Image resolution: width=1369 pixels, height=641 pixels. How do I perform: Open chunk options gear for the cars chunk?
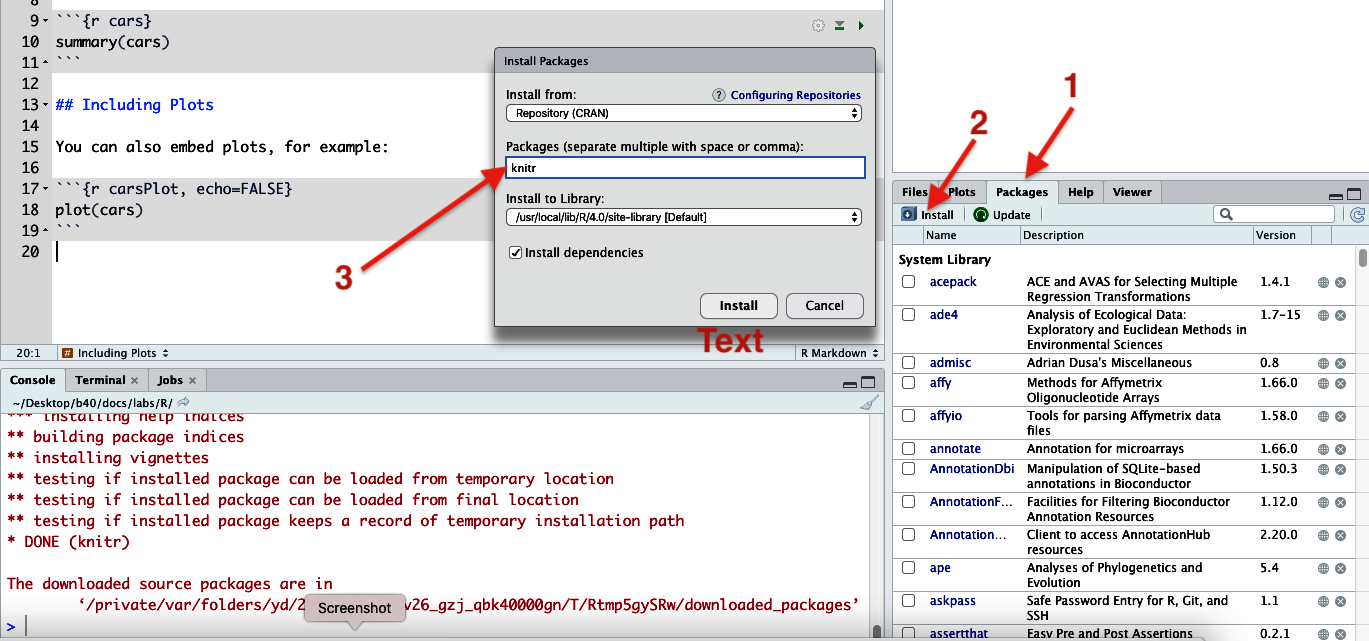[818, 24]
